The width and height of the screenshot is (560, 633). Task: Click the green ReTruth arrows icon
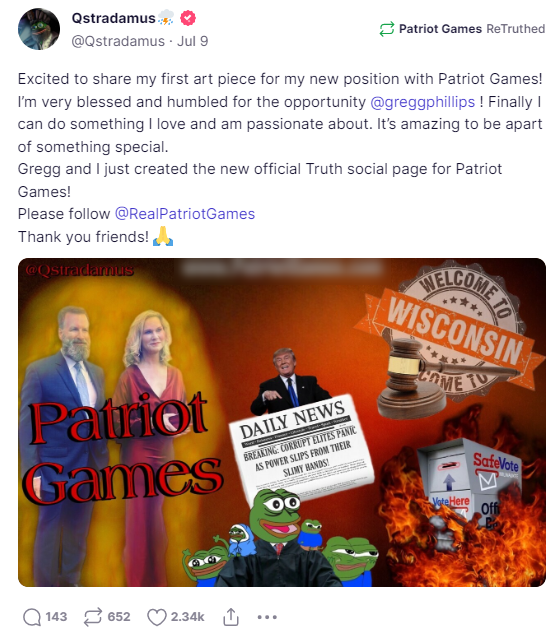coord(386,29)
